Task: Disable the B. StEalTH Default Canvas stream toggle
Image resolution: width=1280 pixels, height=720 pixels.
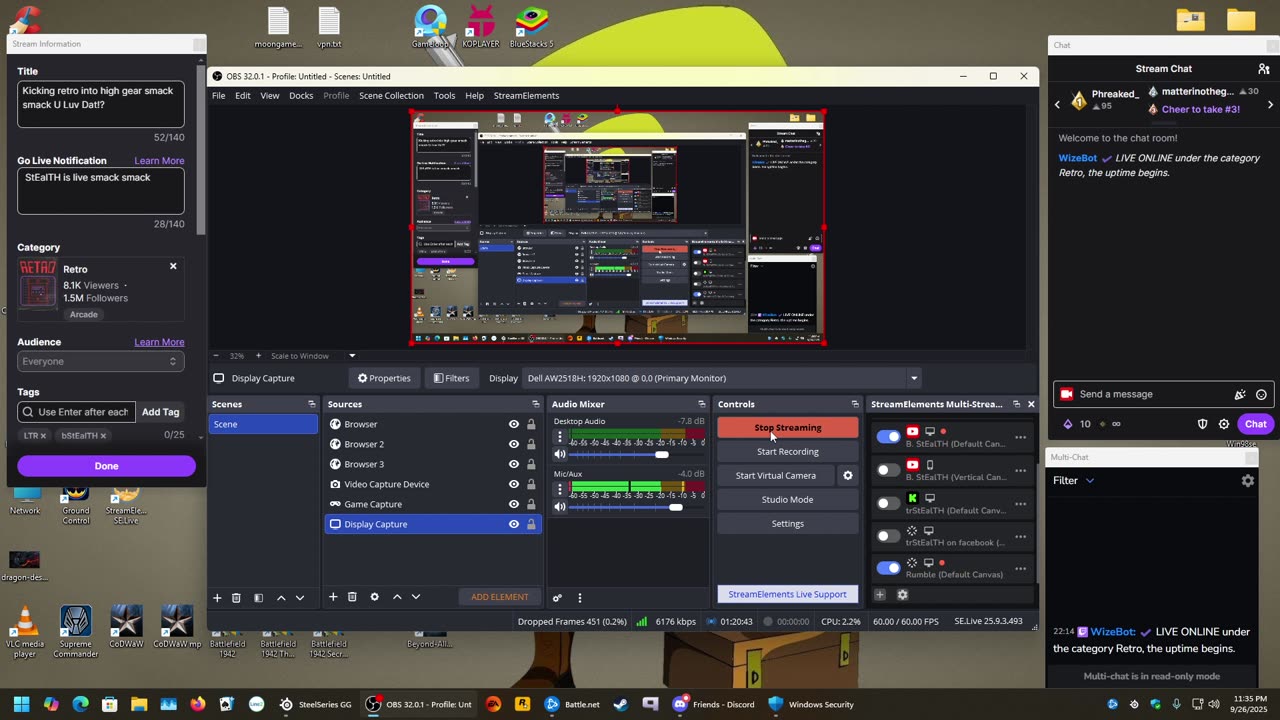Action: pos(888,437)
